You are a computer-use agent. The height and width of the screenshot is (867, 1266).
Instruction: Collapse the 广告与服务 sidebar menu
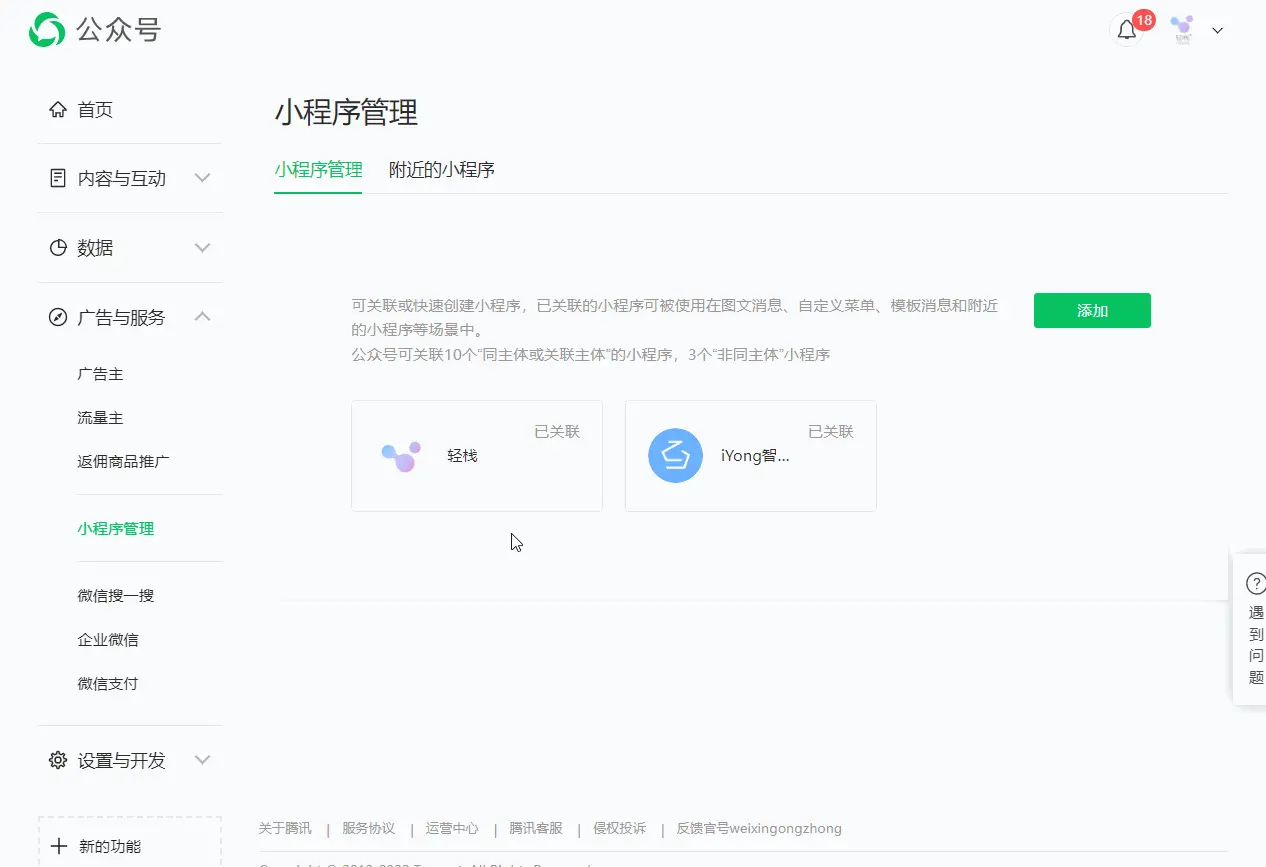pyautogui.click(x=203, y=317)
